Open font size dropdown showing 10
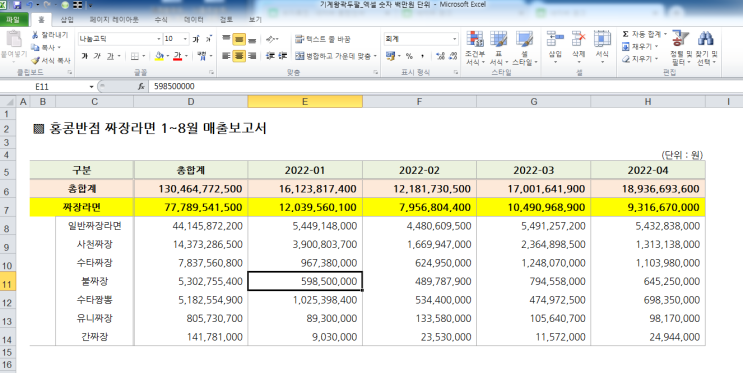This screenshot has width=743, height=373. (x=185, y=39)
